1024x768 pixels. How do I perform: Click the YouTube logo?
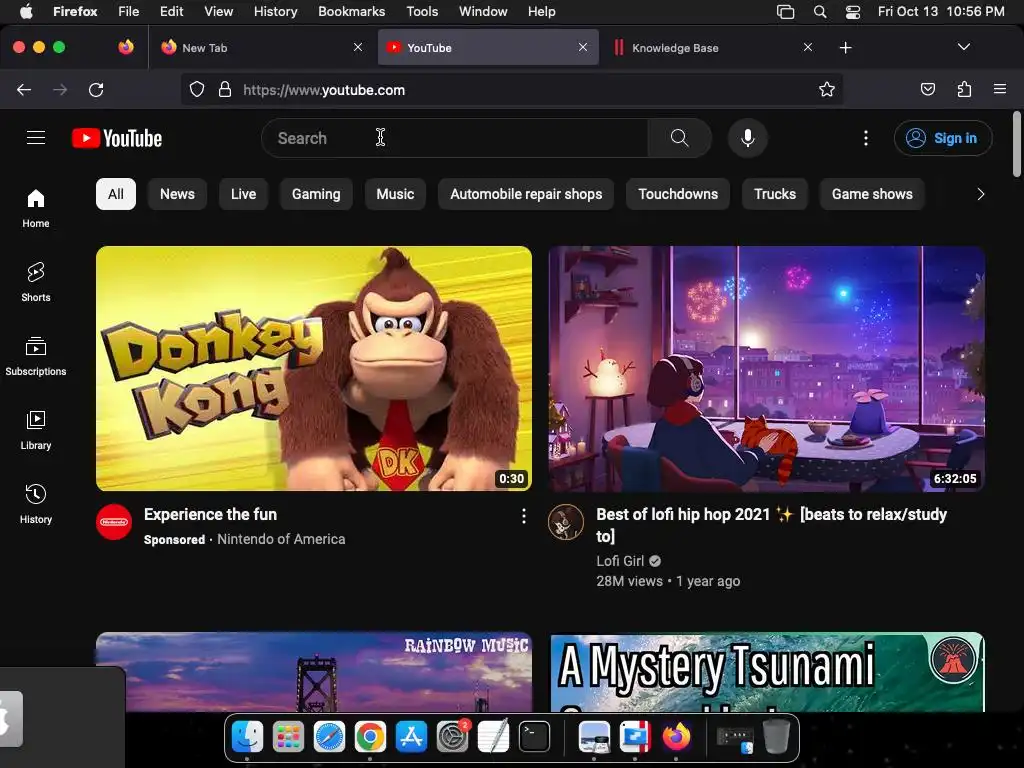click(117, 138)
